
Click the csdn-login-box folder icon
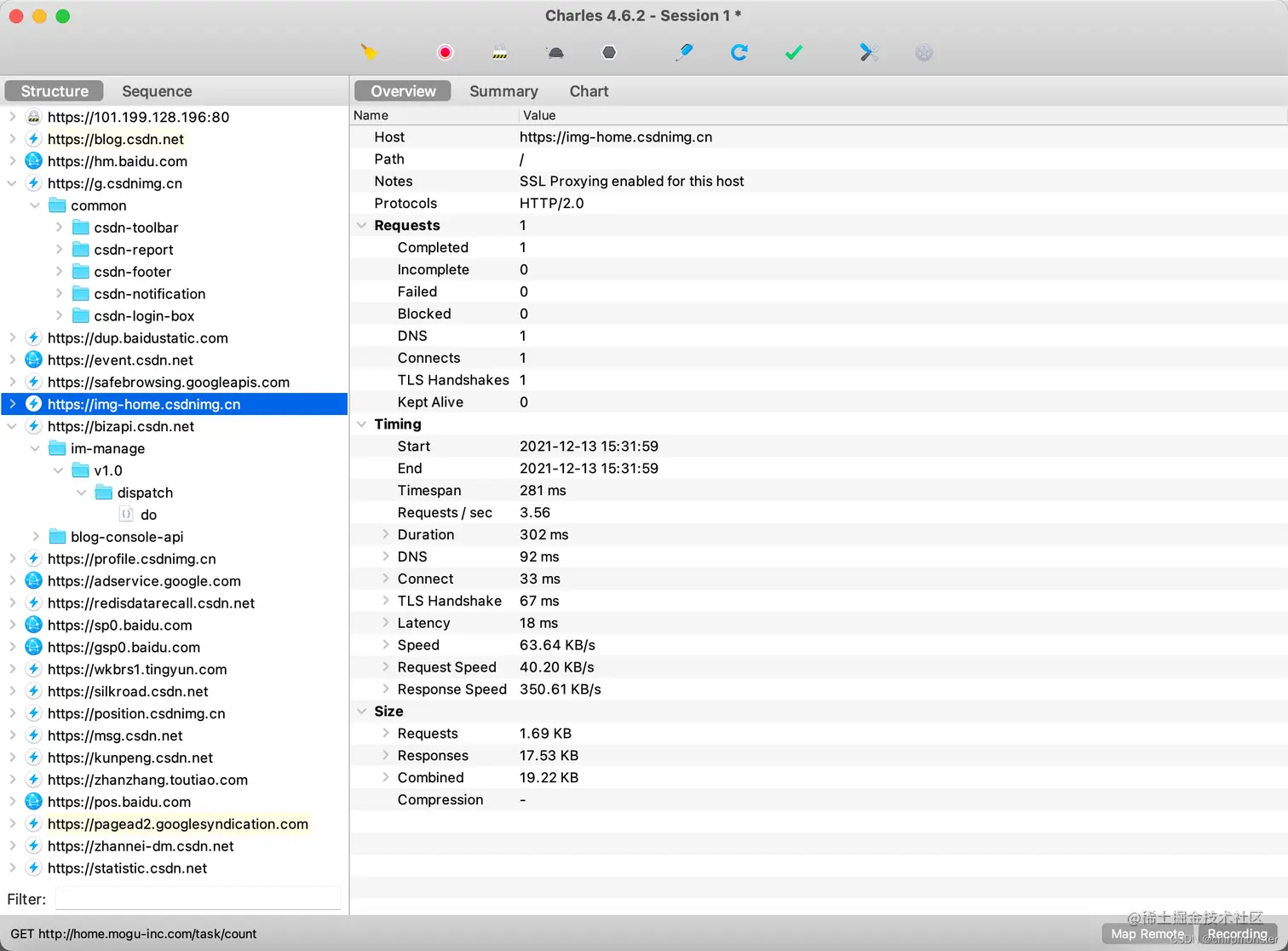pos(81,315)
